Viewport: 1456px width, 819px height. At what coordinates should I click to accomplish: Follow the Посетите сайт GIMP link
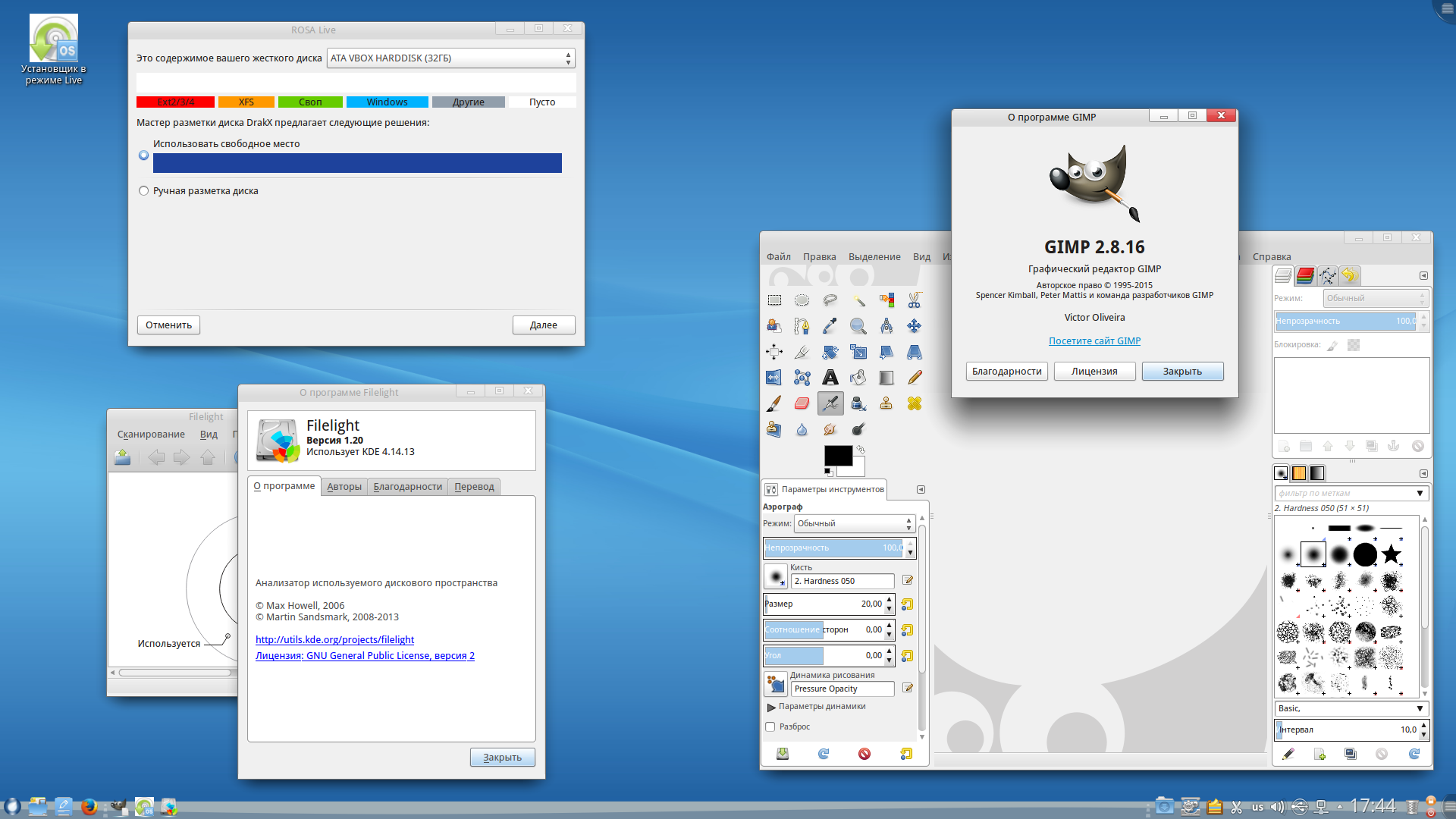[x=1094, y=340]
